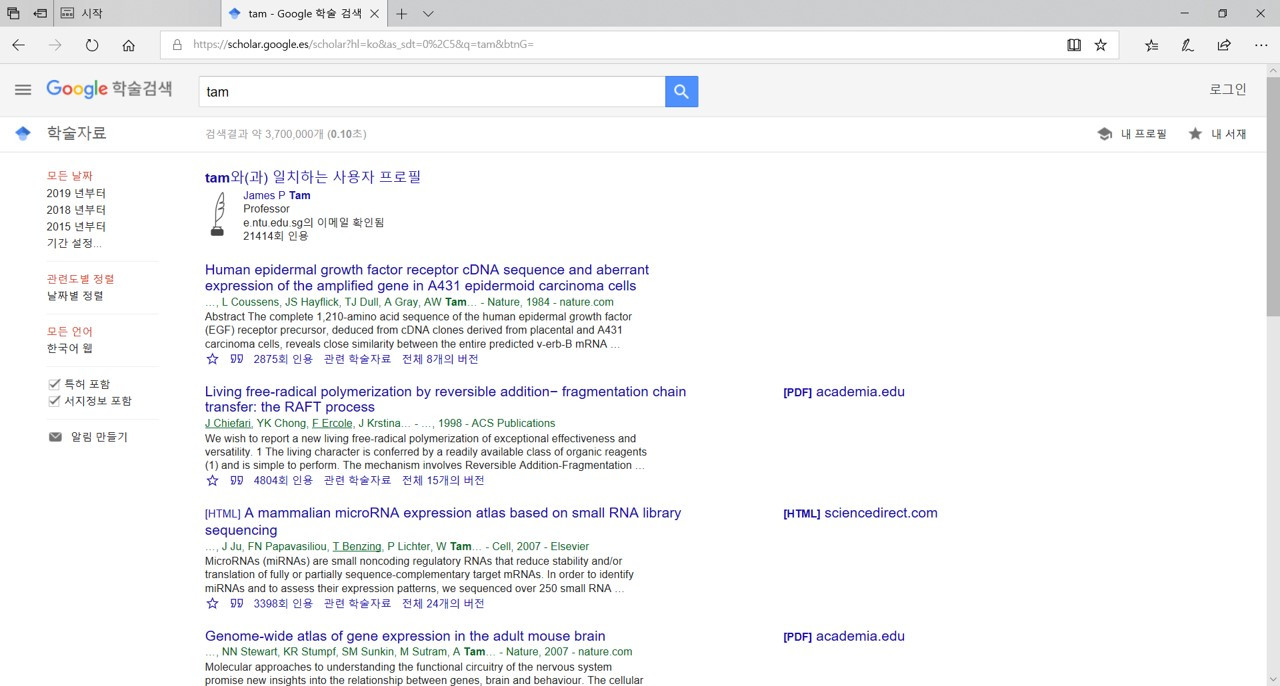Open browser settings and more menu

pyautogui.click(x=1261, y=45)
